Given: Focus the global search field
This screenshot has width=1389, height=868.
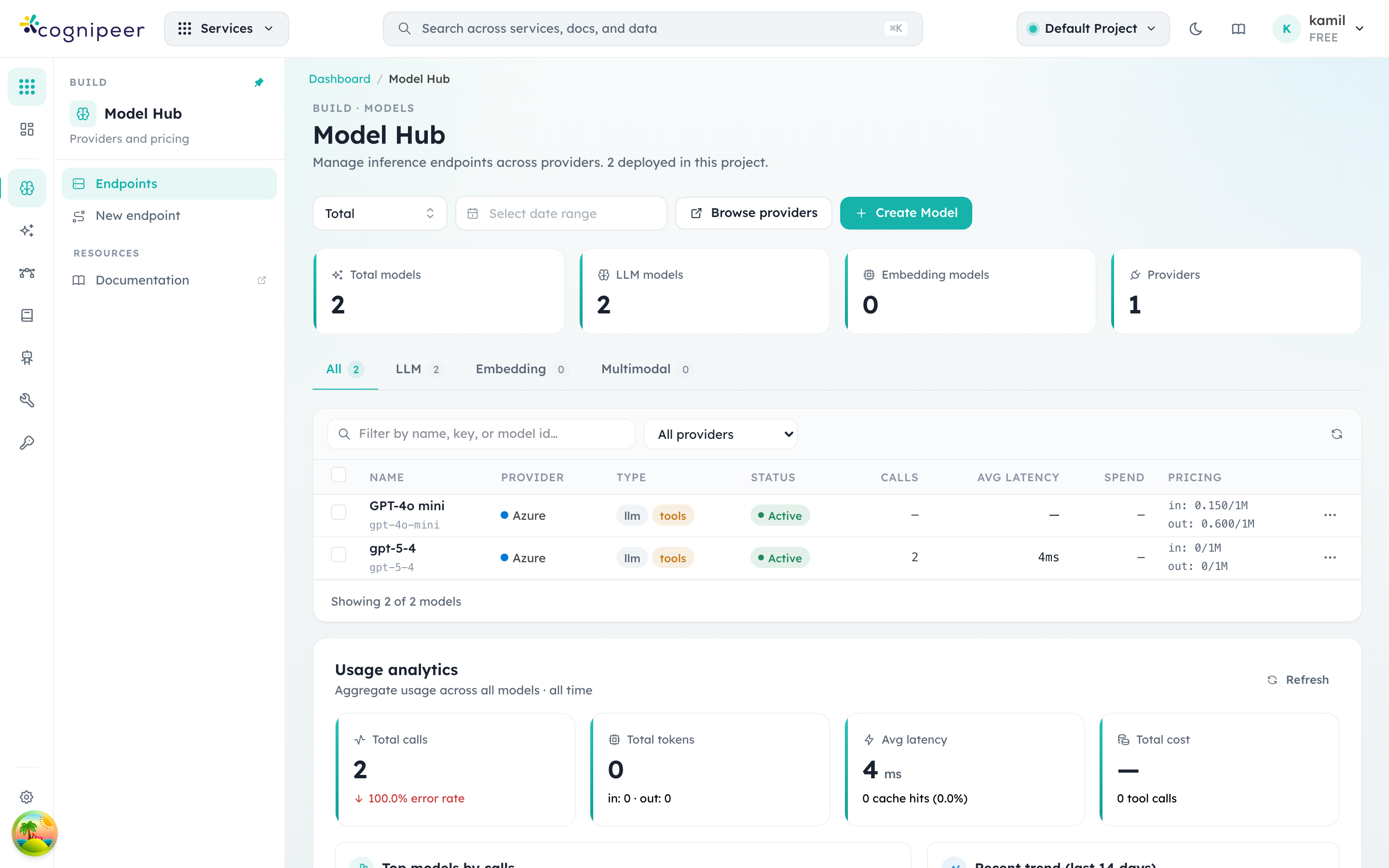Looking at the screenshot, I should pos(653,29).
